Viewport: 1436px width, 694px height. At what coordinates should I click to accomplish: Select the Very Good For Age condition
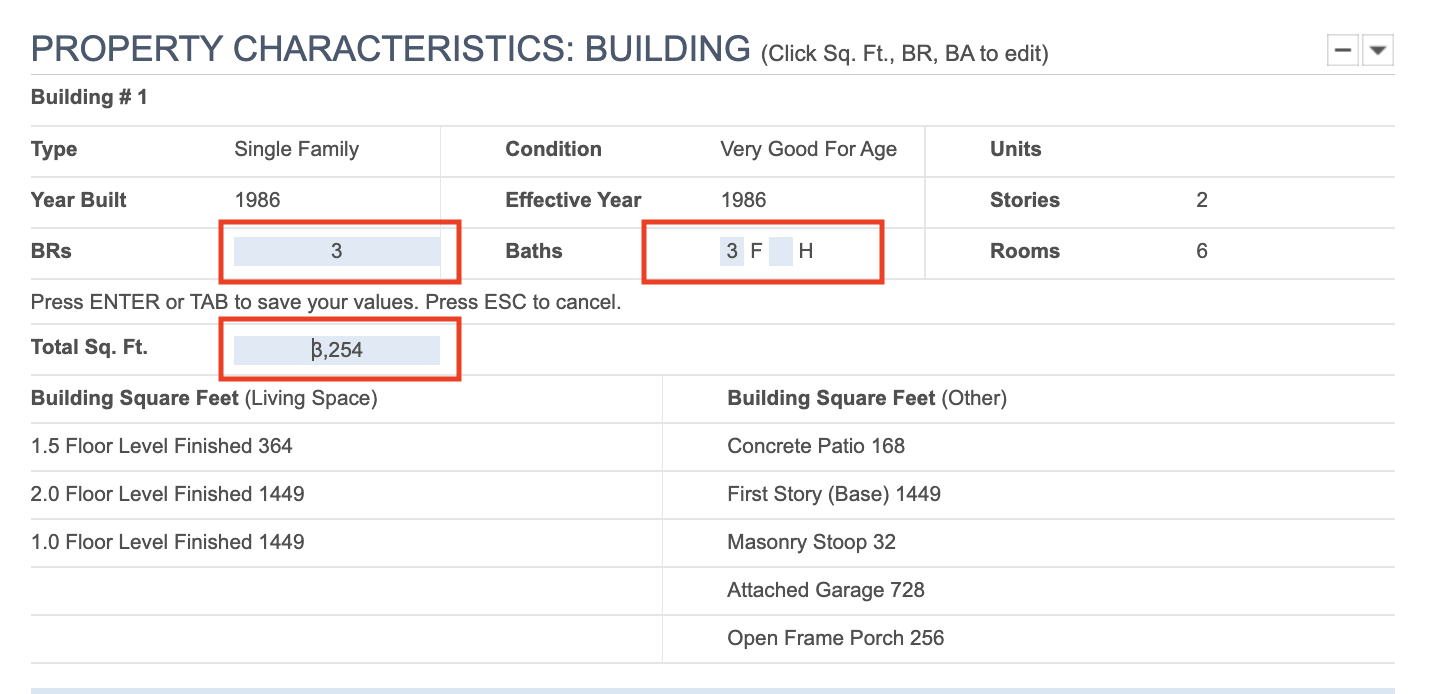click(808, 149)
